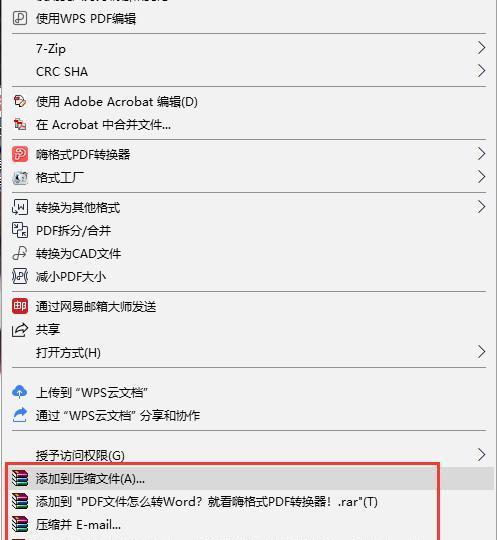The width and height of the screenshot is (497, 540).
Task: Click the PDF拆分/合并 icon
Action: click(x=20, y=230)
